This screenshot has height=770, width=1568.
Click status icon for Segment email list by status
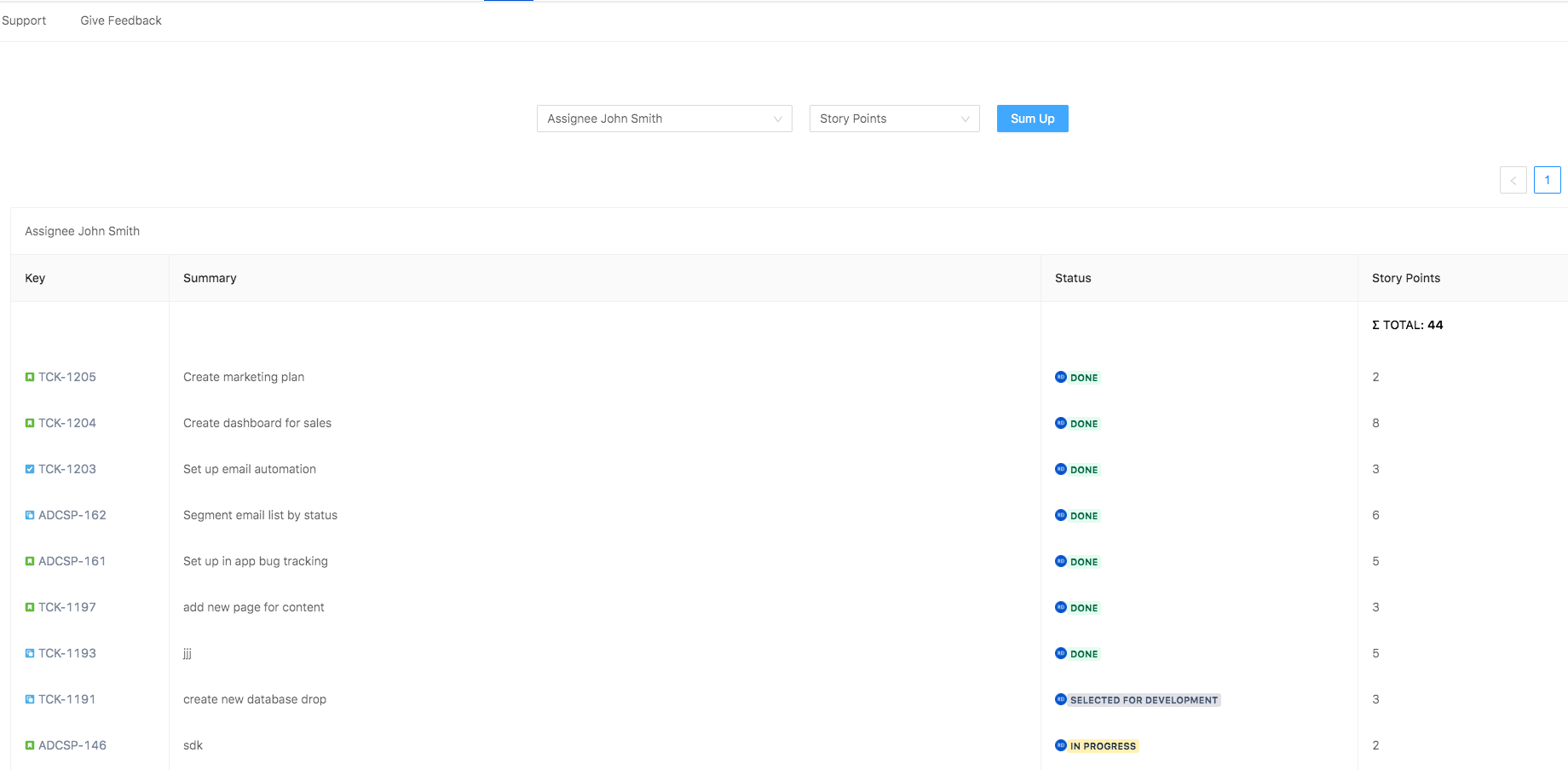[1061, 515]
